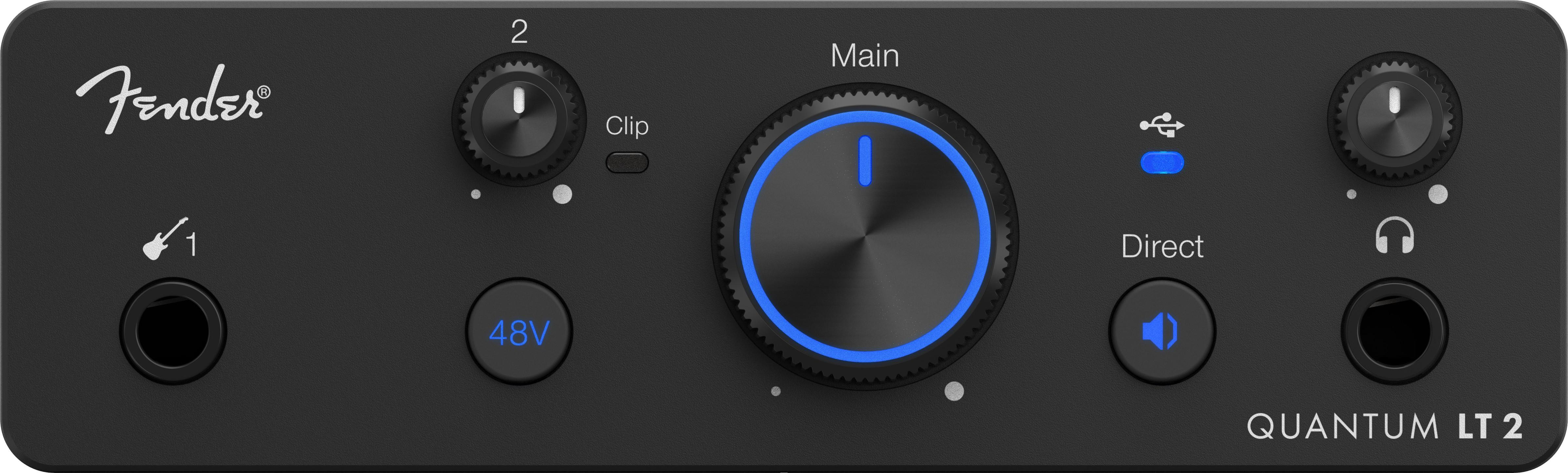Click the speaker icon on the Direct button

tap(1160, 332)
